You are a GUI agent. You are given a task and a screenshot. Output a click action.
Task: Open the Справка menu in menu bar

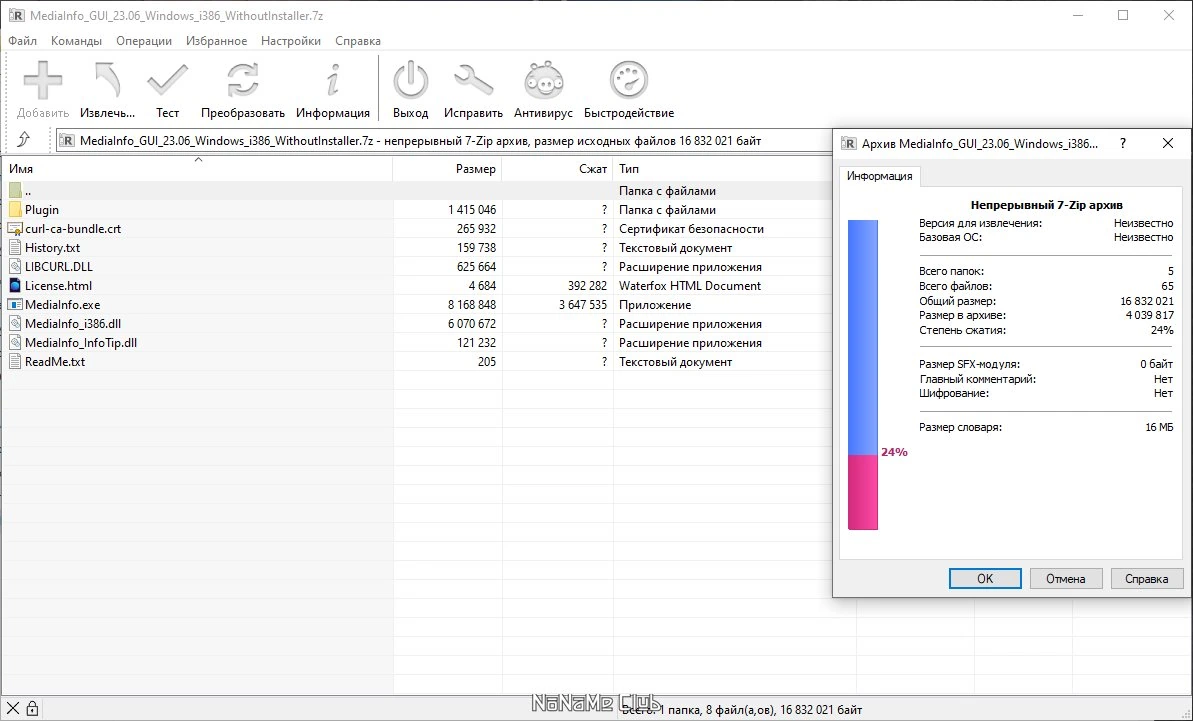(x=358, y=41)
